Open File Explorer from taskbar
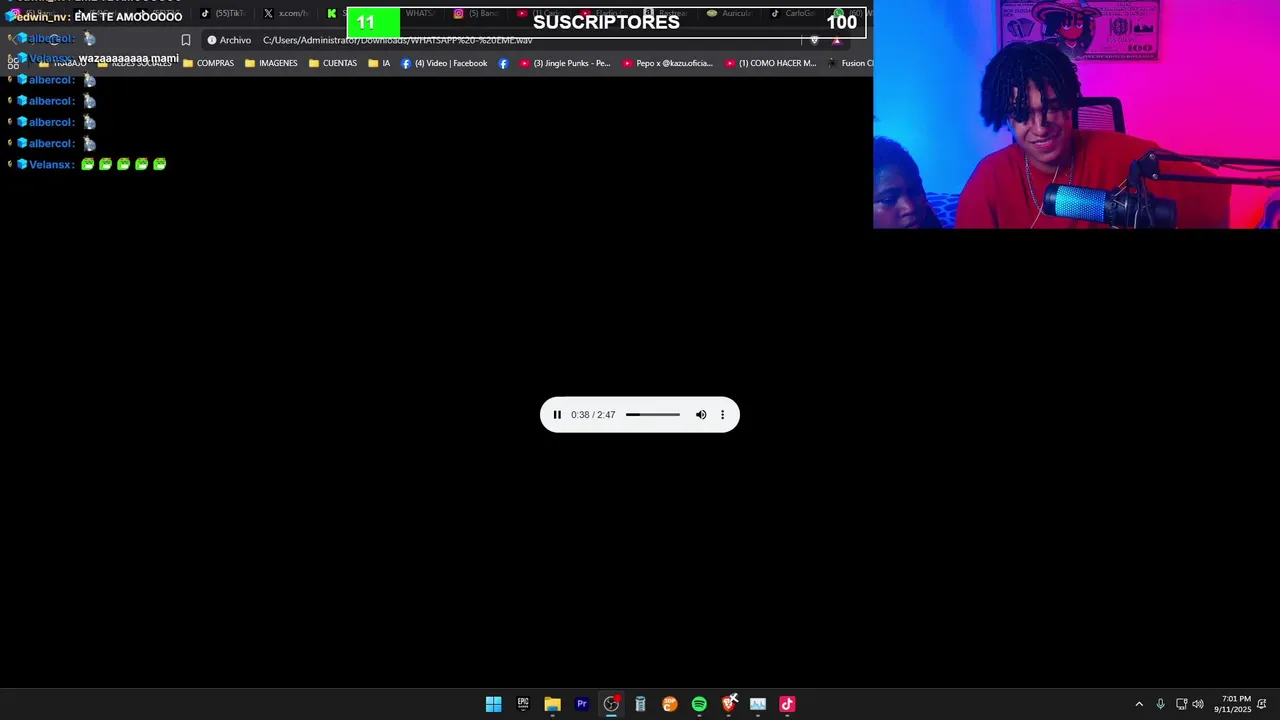 [x=552, y=704]
